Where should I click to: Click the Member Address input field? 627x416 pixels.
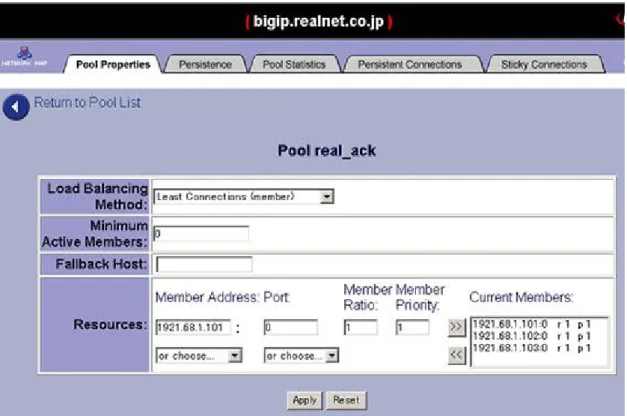(x=193, y=328)
